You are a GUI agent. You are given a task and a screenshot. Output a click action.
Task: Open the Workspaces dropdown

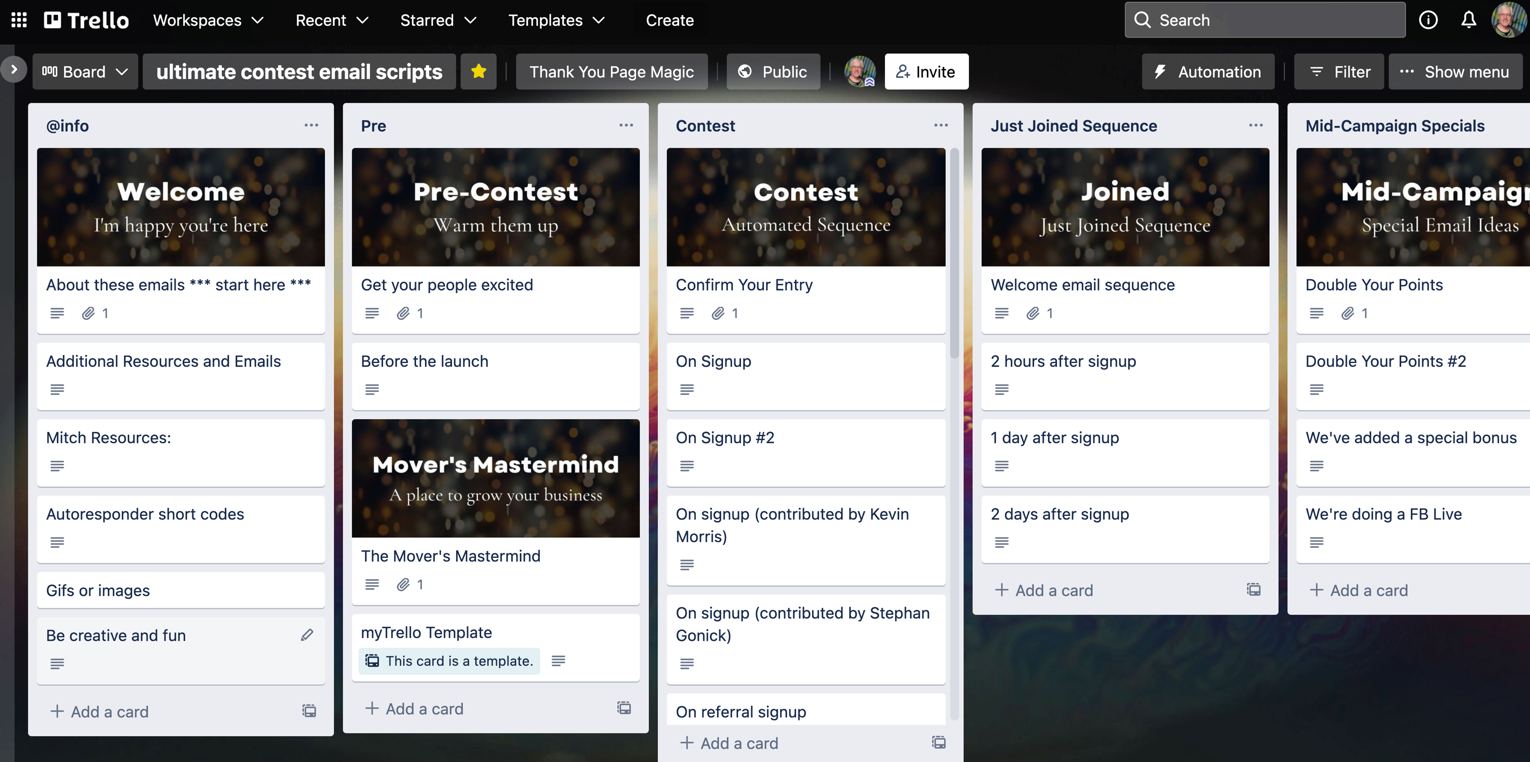(x=208, y=20)
